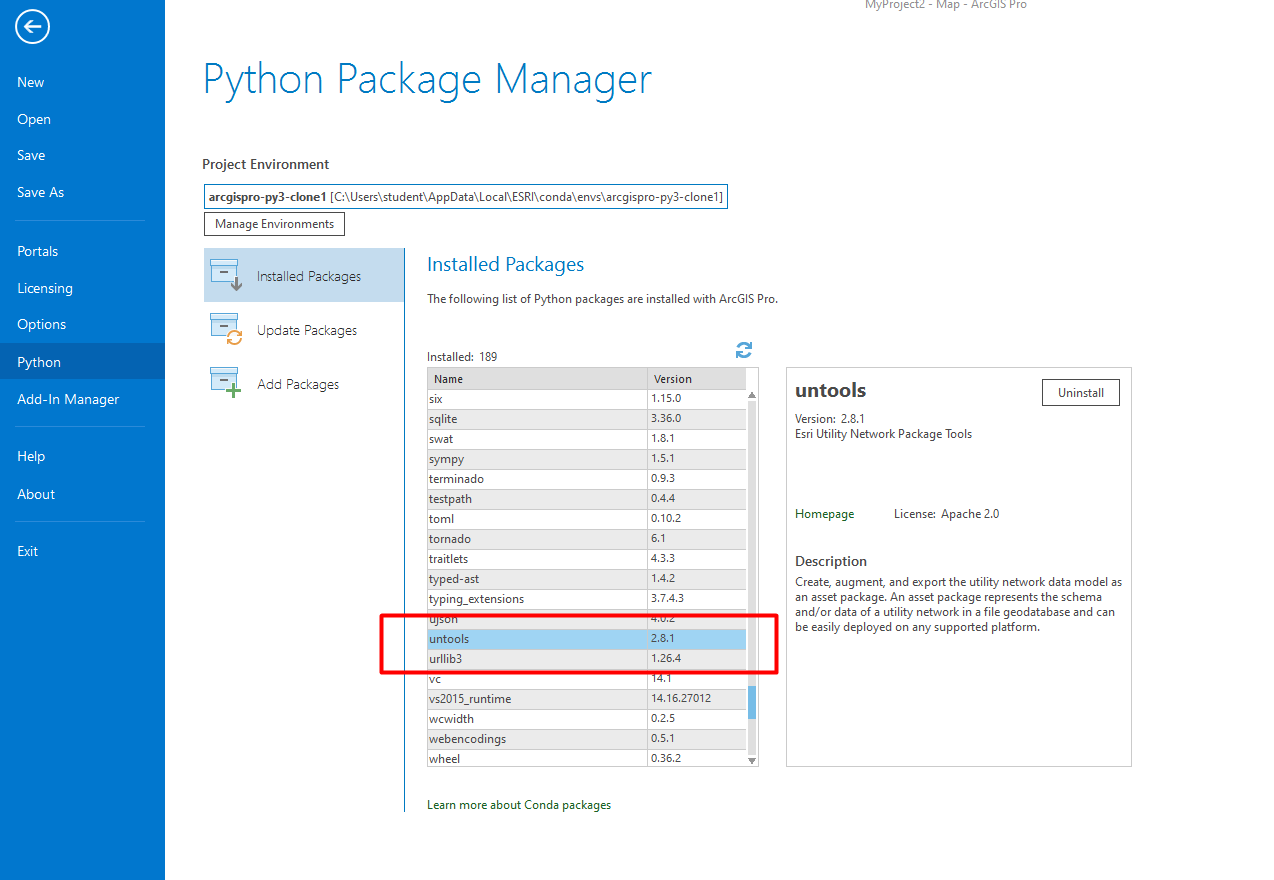This screenshot has width=1274, height=880.
Task: Sort packages by Name column header
Action: click(x=537, y=379)
